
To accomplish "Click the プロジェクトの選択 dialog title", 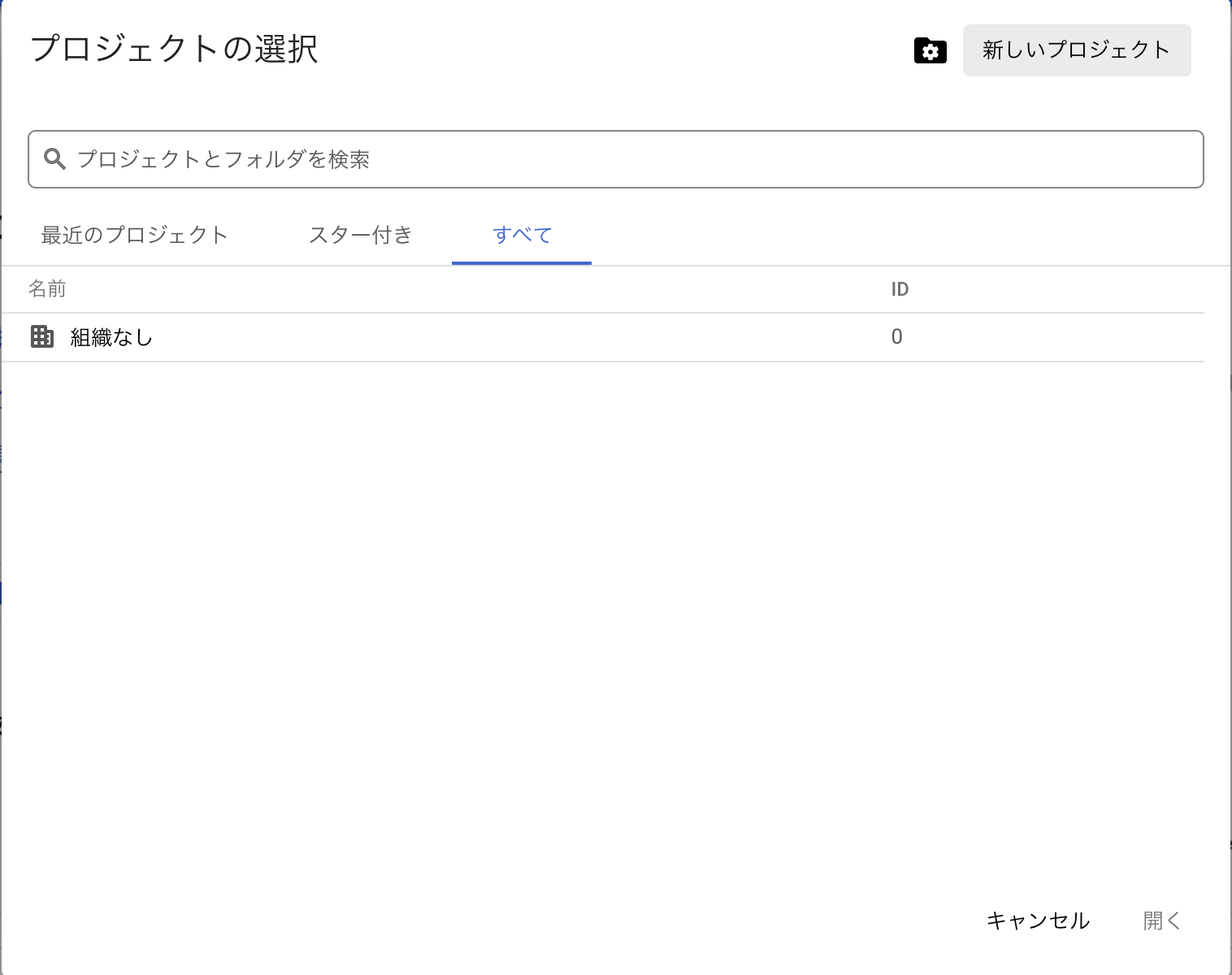I will [174, 50].
